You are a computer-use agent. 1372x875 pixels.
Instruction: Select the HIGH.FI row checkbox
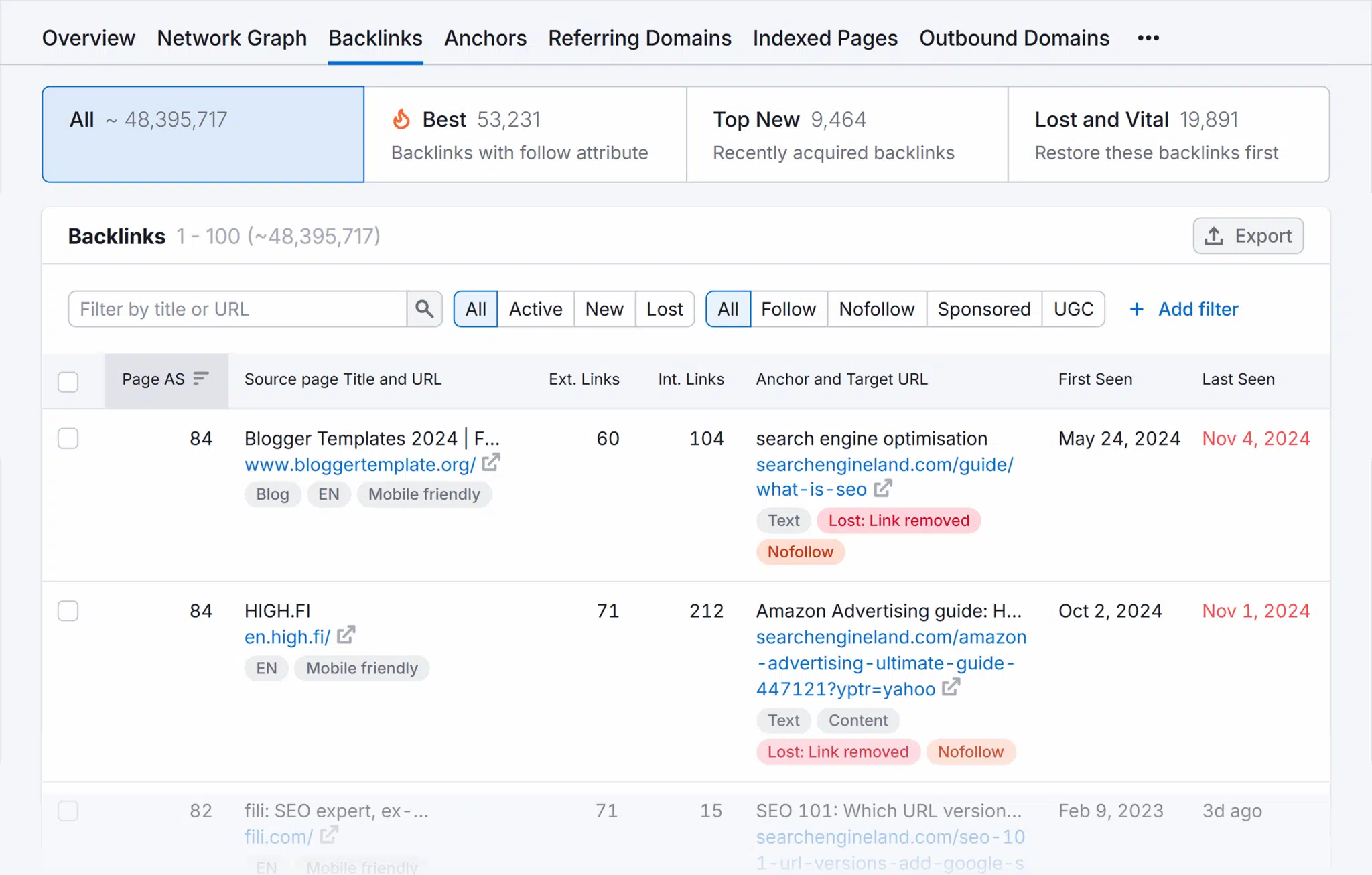coord(68,610)
